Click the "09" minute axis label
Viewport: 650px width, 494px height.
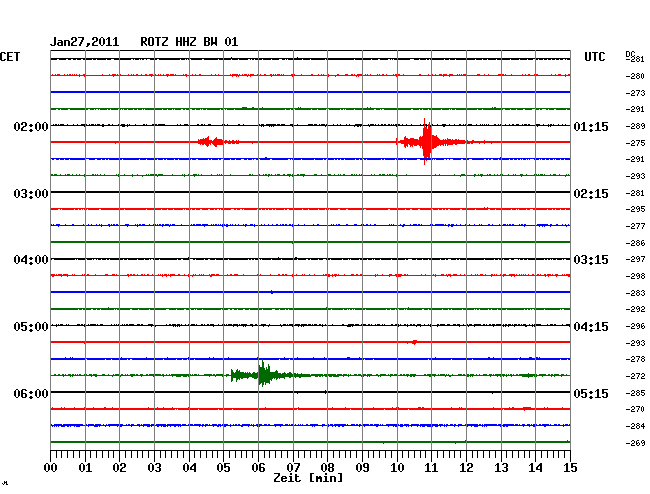[362, 468]
